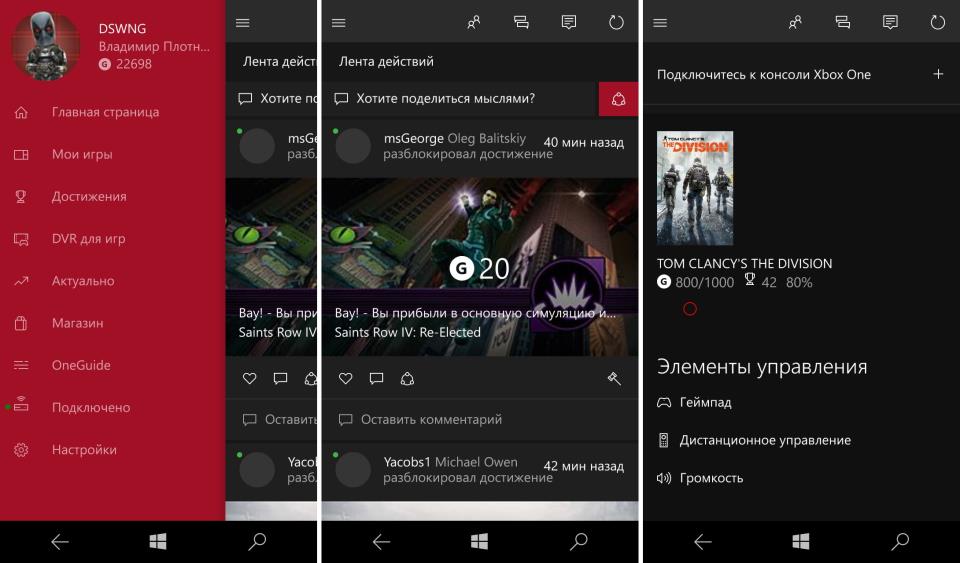Click the share icon on the red button
This screenshot has height=563, width=960.
tap(618, 99)
